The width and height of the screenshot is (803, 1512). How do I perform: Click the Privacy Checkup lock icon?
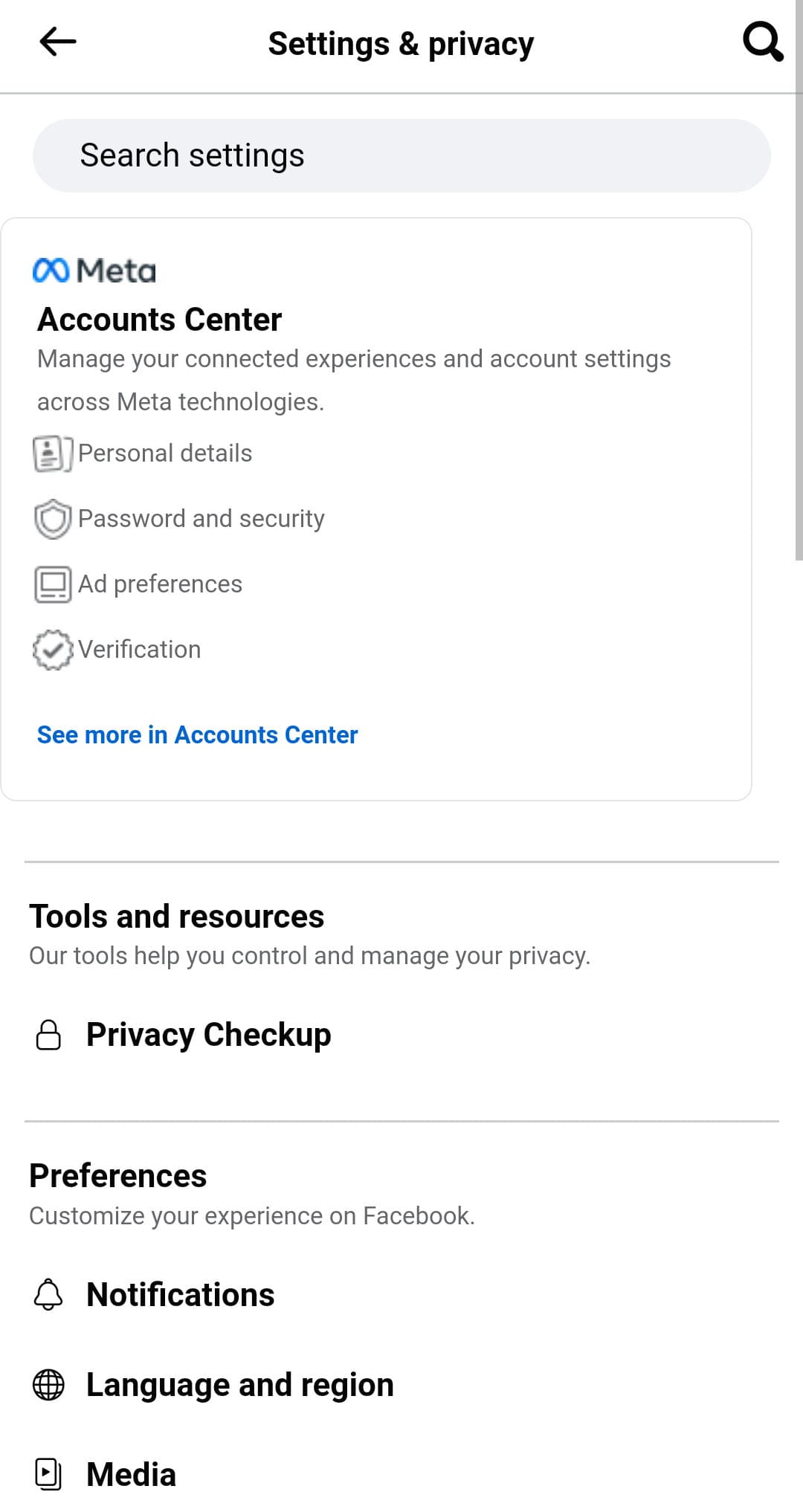48,1035
